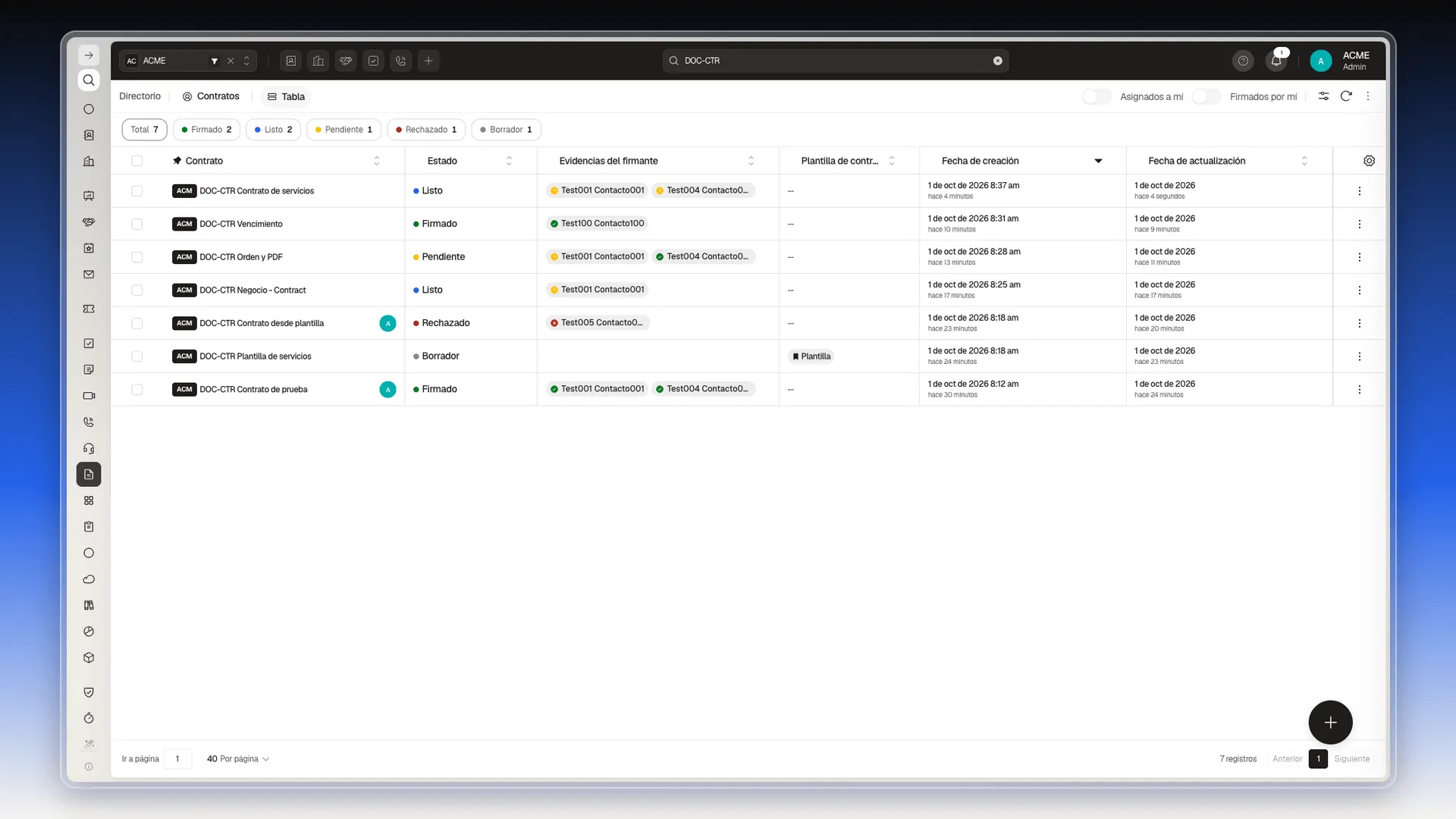Check the DOC-CTR Contrato de prueba row
1456x819 pixels.
(x=136, y=390)
